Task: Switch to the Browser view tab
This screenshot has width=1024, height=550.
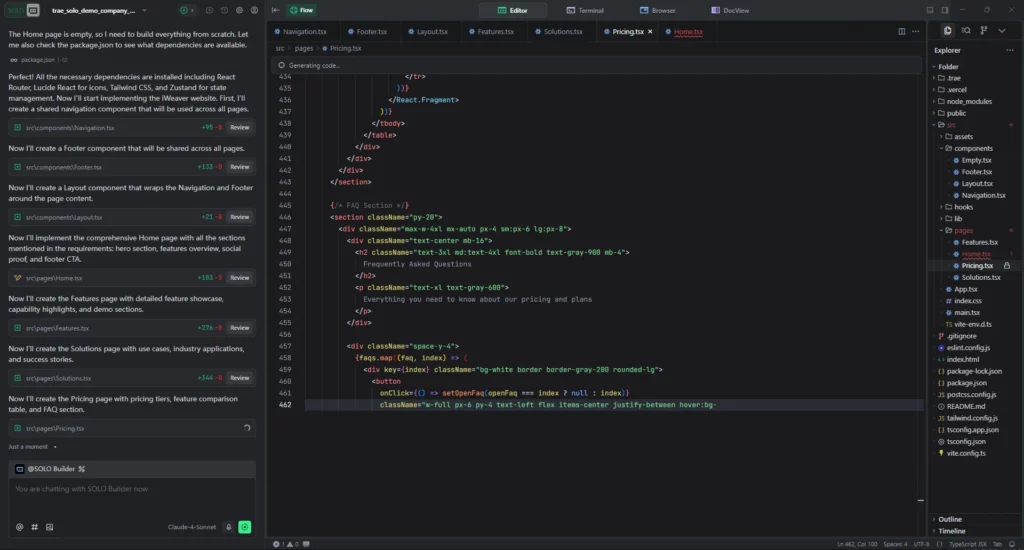Action: pyautogui.click(x=658, y=10)
